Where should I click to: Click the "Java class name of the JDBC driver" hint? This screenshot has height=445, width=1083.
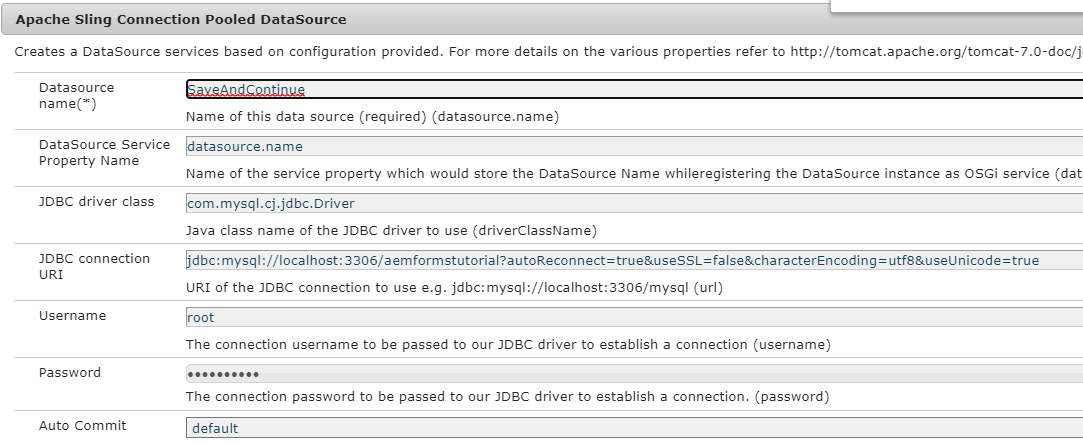[391, 230]
